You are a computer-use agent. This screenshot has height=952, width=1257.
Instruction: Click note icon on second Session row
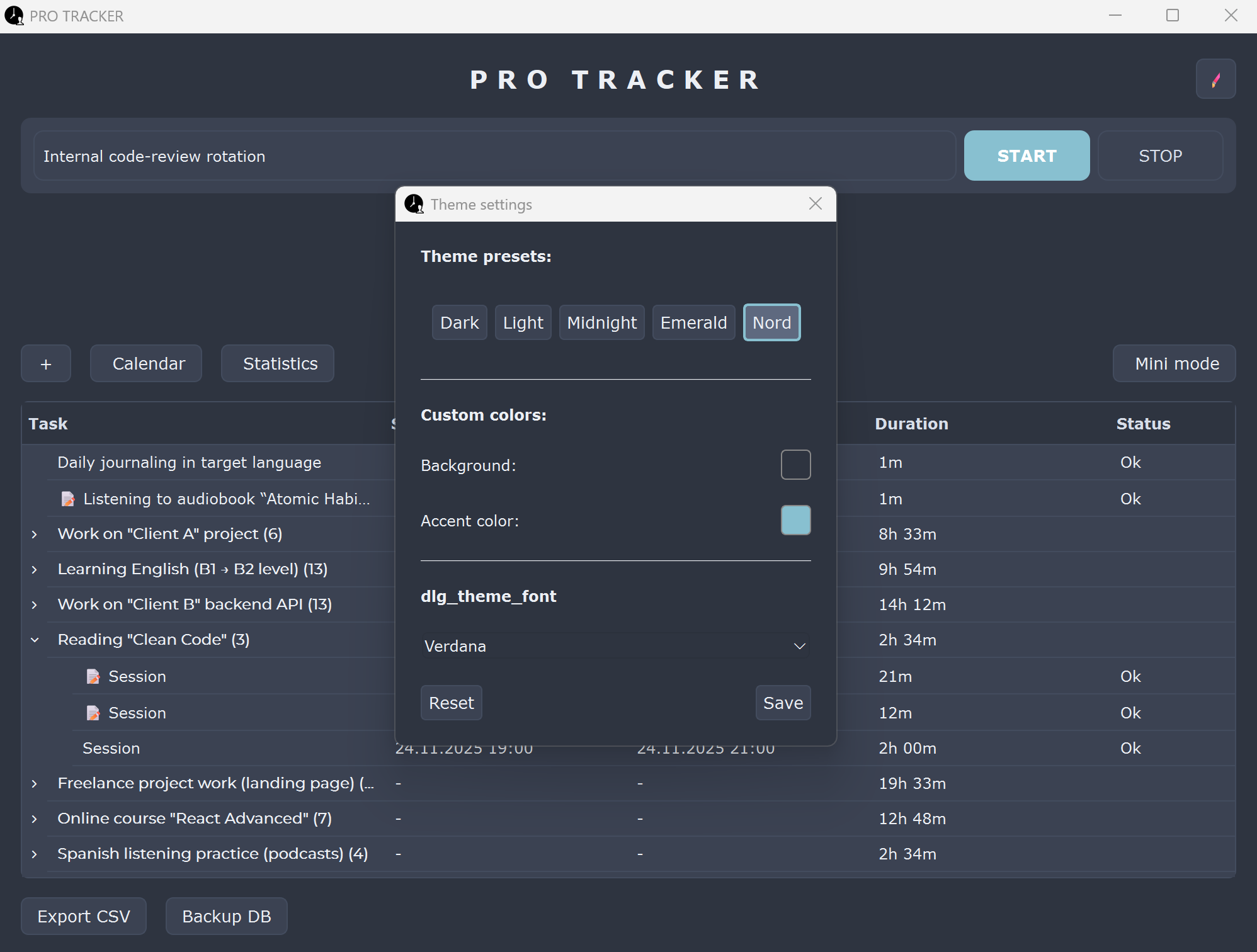coord(93,713)
